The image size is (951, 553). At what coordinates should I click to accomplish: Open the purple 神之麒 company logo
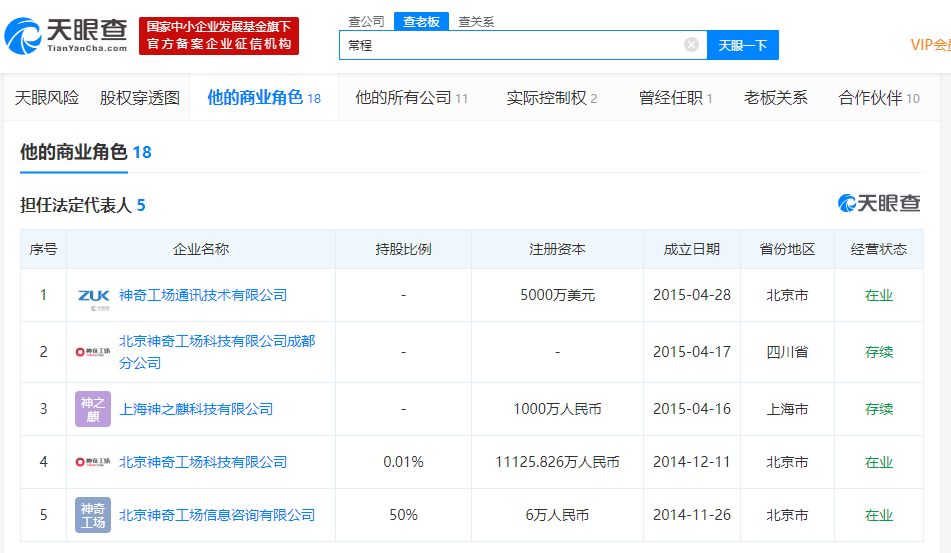pyautogui.click(x=93, y=409)
